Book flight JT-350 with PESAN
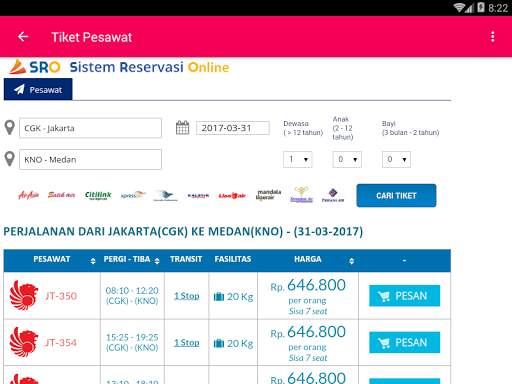 point(404,296)
